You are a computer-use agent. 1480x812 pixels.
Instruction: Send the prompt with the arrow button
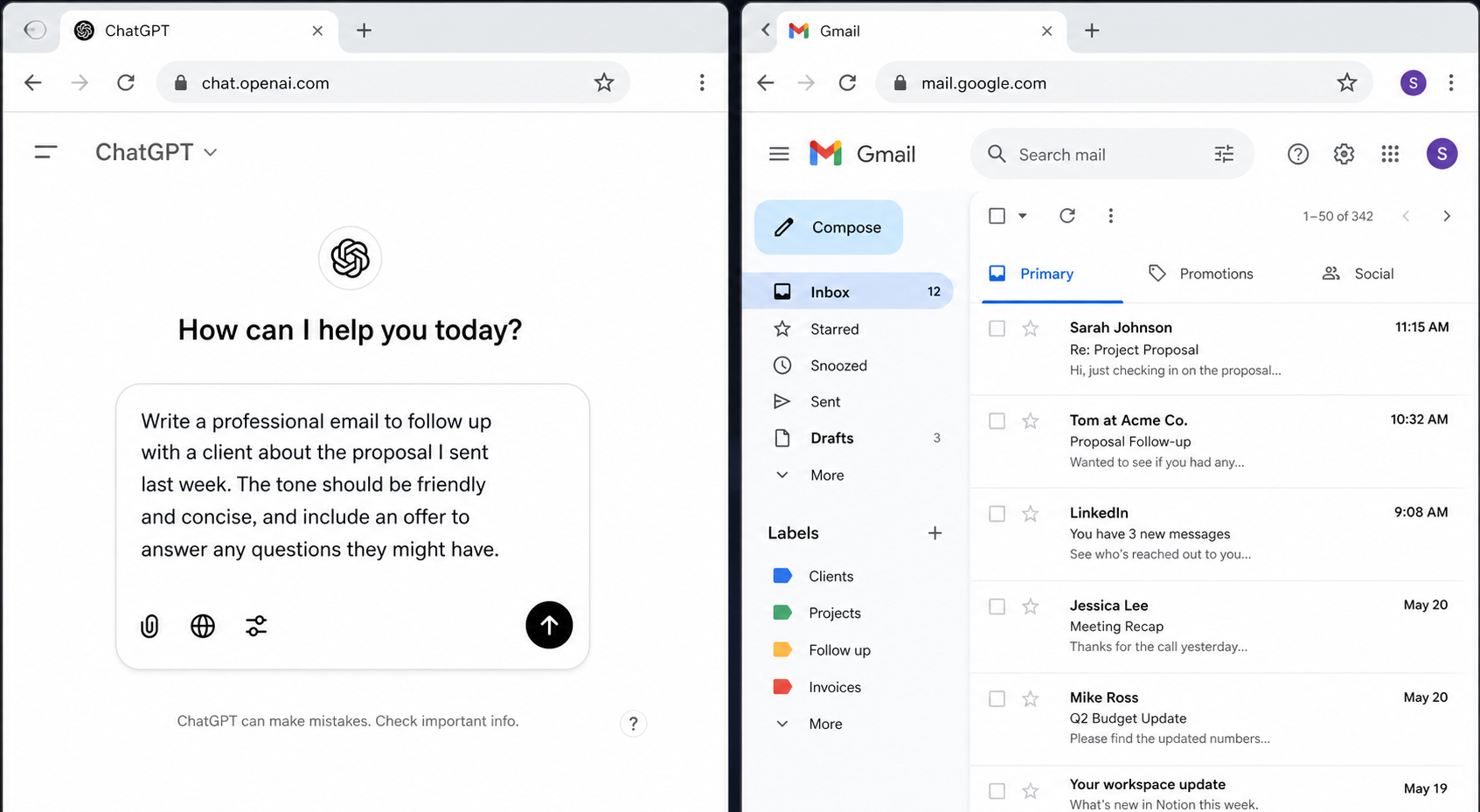tap(549, 625)
